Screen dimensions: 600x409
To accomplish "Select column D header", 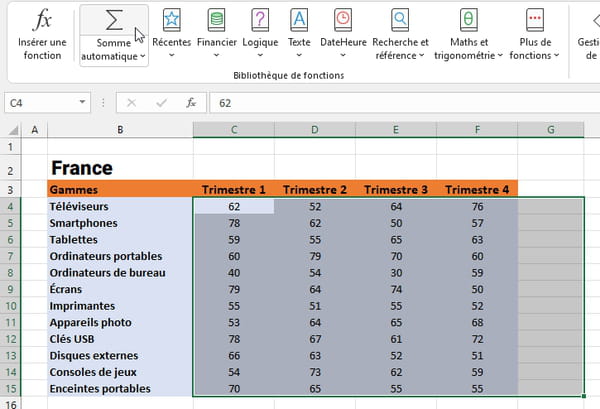I will 315,130.
